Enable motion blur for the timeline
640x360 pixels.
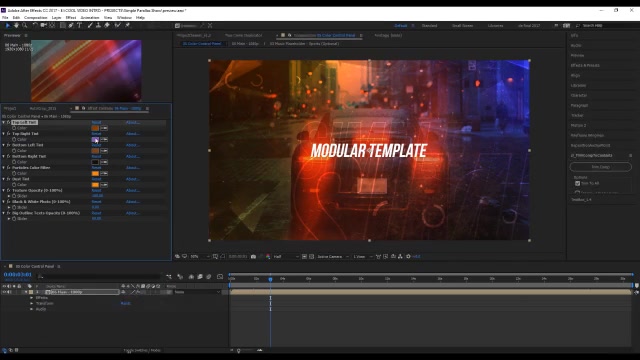tap(209, 277)
